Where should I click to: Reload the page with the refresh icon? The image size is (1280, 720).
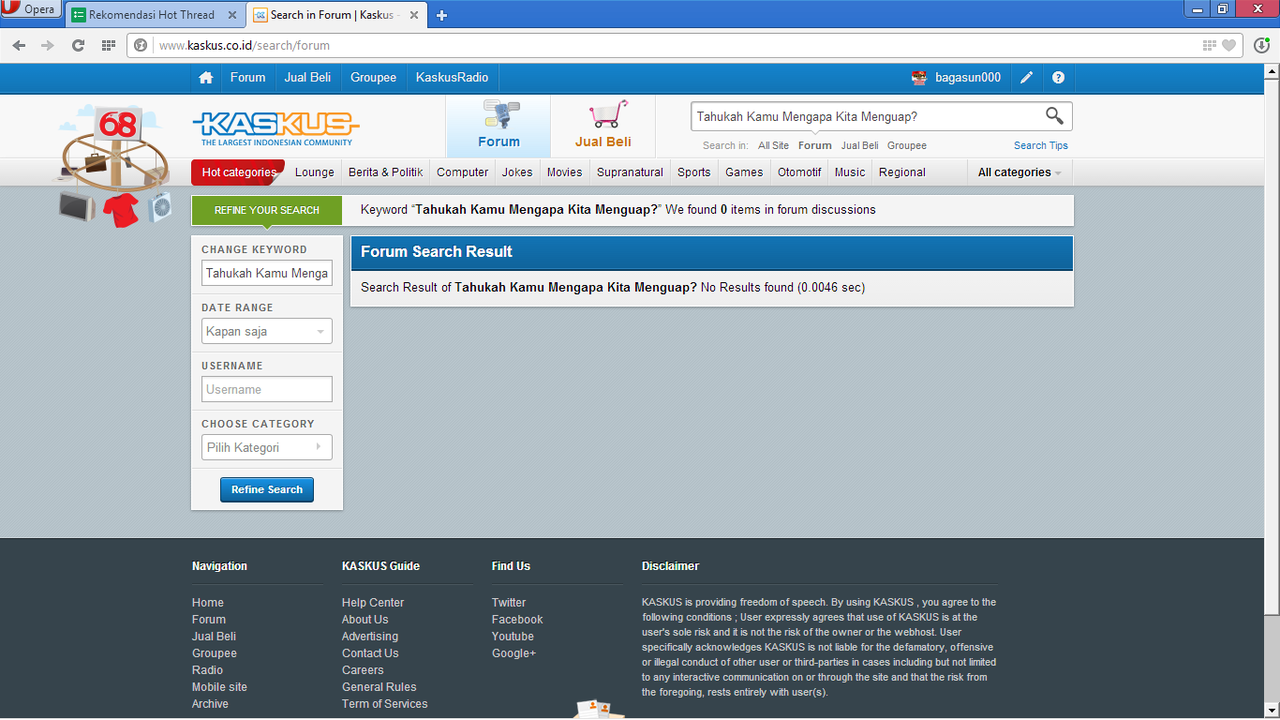78,45
